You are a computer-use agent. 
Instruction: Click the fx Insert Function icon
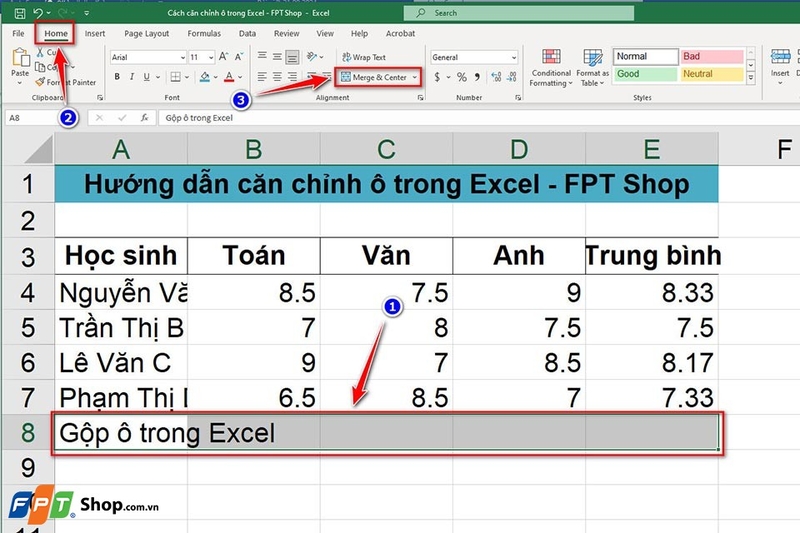(x=145, y=118)
